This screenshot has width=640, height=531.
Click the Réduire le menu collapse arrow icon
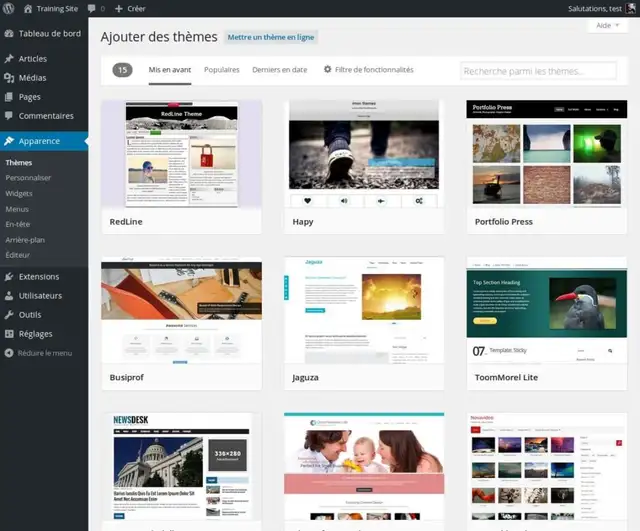point(9,353)
